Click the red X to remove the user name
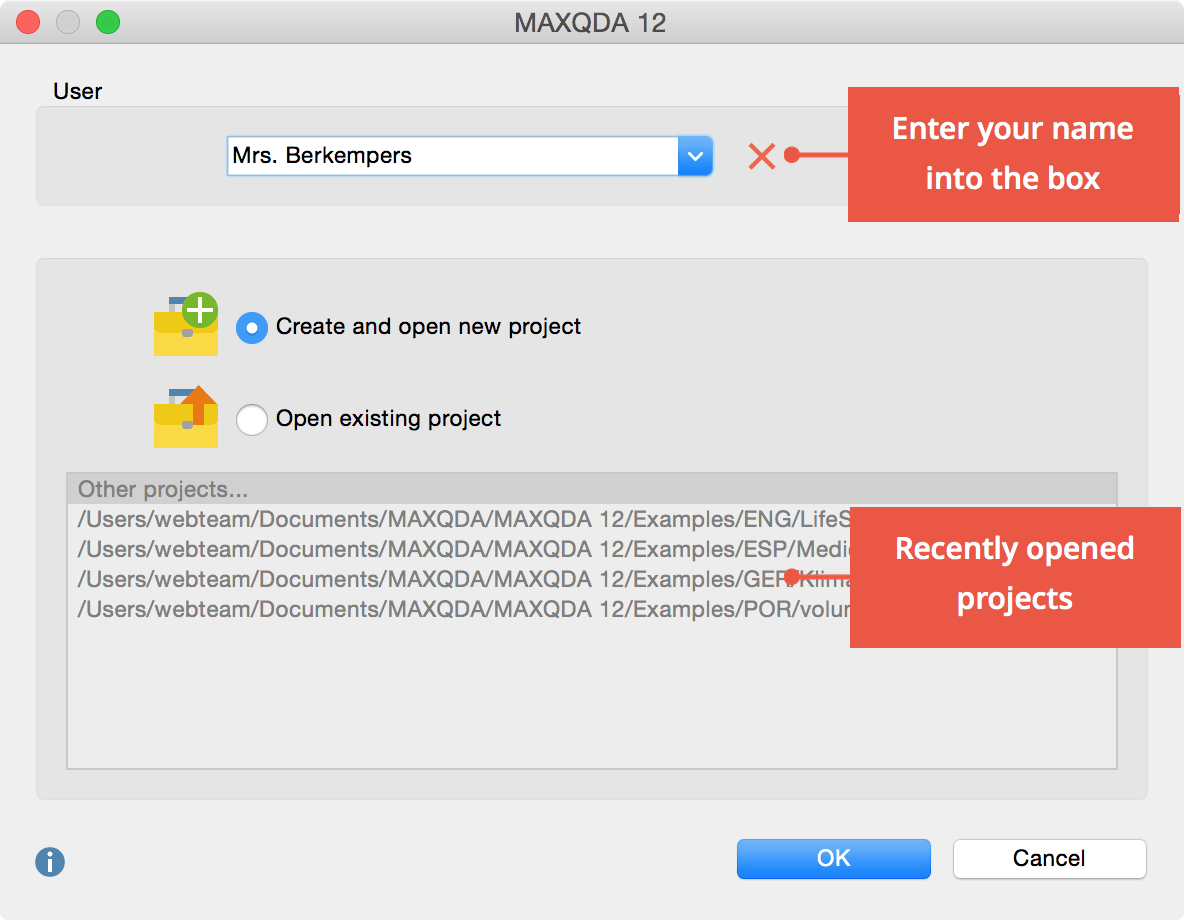 tap(762, 156)
